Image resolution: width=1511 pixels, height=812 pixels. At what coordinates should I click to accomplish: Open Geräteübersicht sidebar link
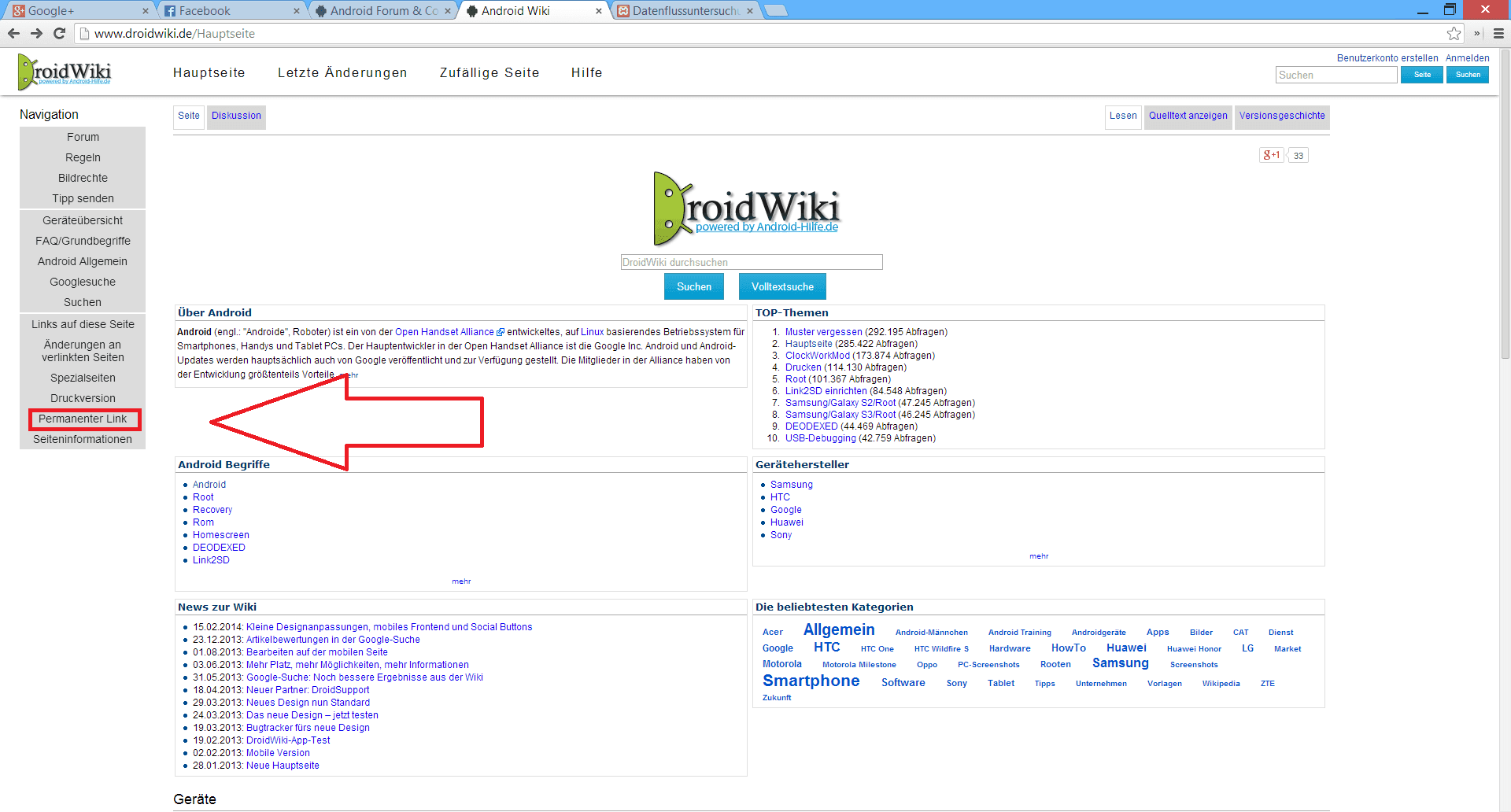click(x=83, y=220)
